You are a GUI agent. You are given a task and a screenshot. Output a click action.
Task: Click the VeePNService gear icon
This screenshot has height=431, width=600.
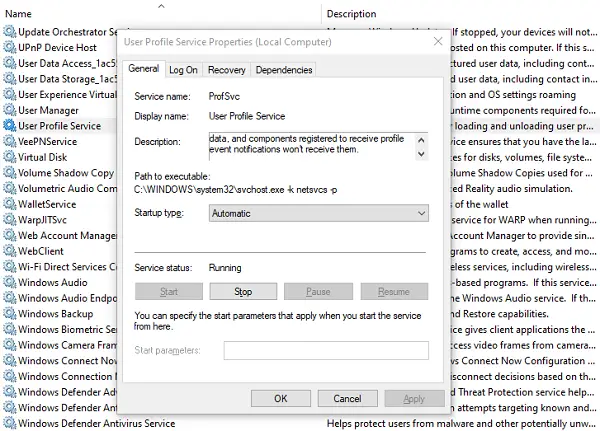click(10, 142)
